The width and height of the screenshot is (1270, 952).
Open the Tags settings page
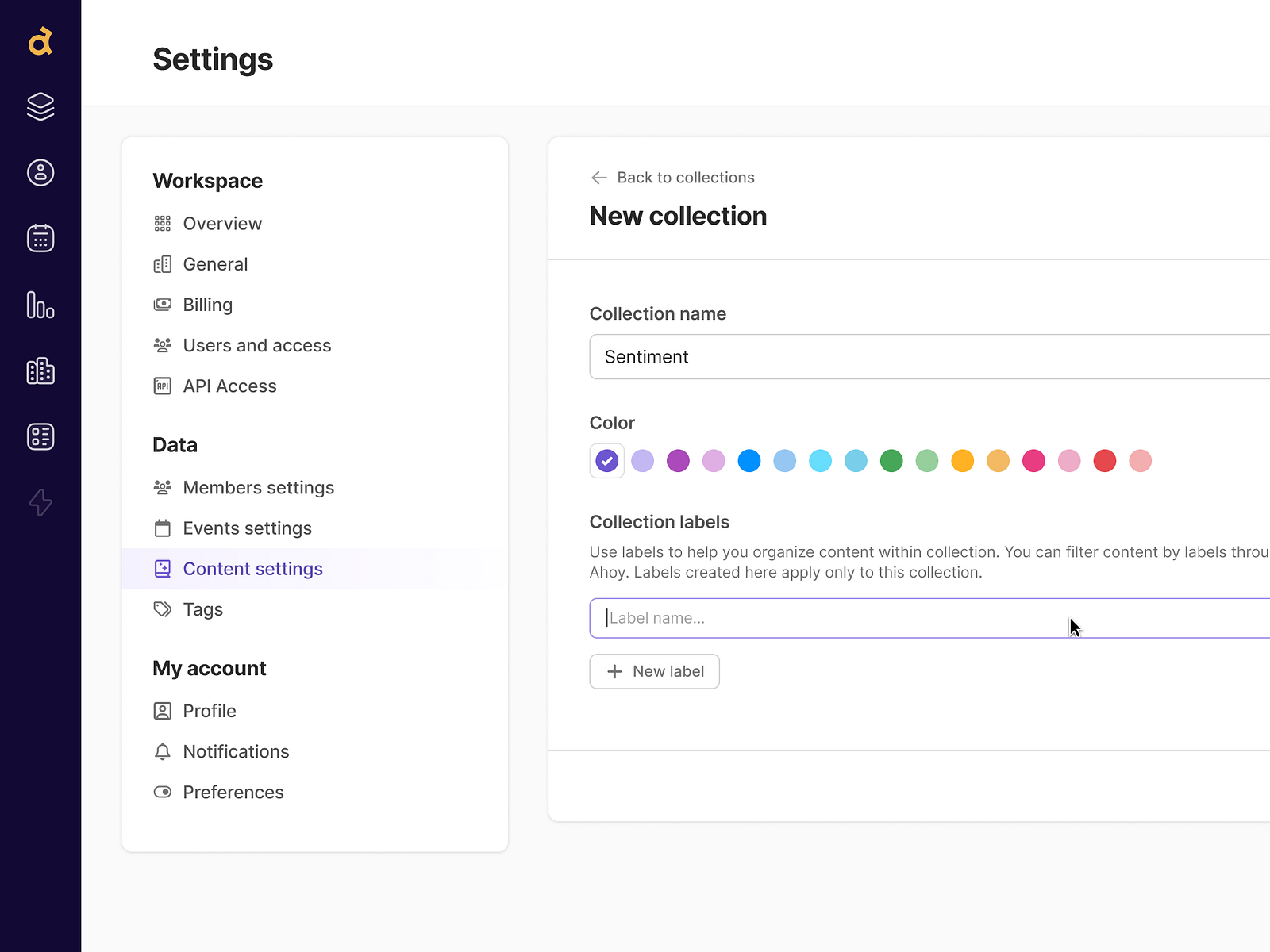(202, 609)
